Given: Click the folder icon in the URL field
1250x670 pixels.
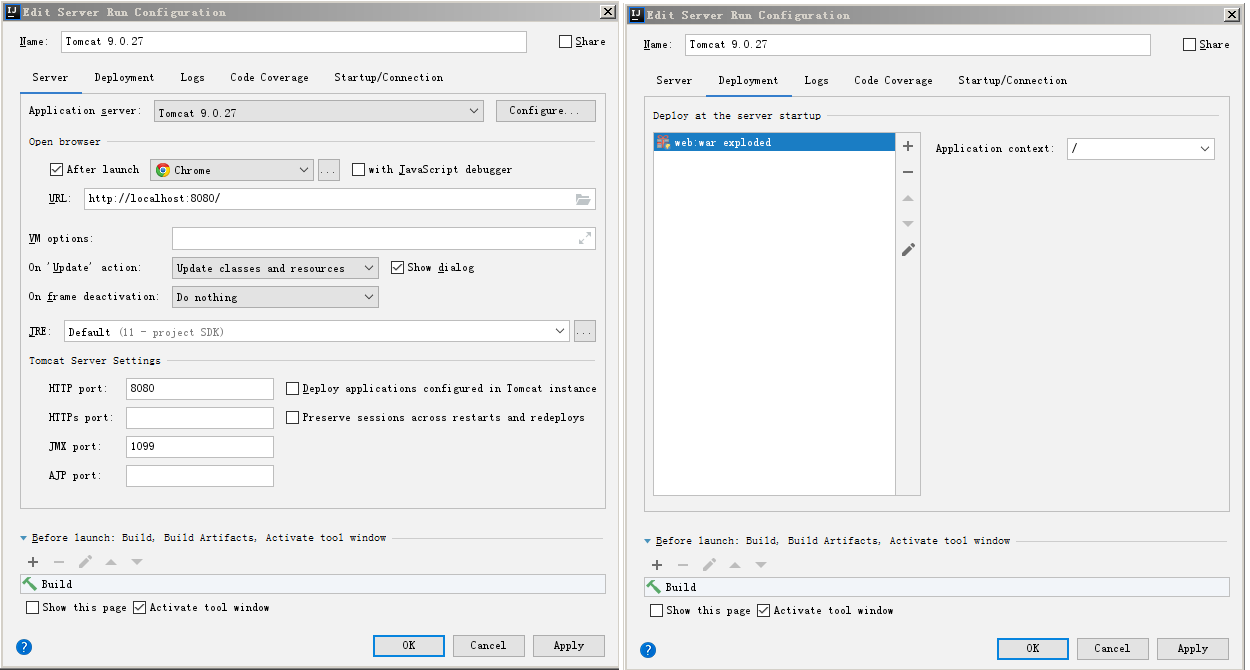Looking at the screenshot, I should click(x=583, y=199).
